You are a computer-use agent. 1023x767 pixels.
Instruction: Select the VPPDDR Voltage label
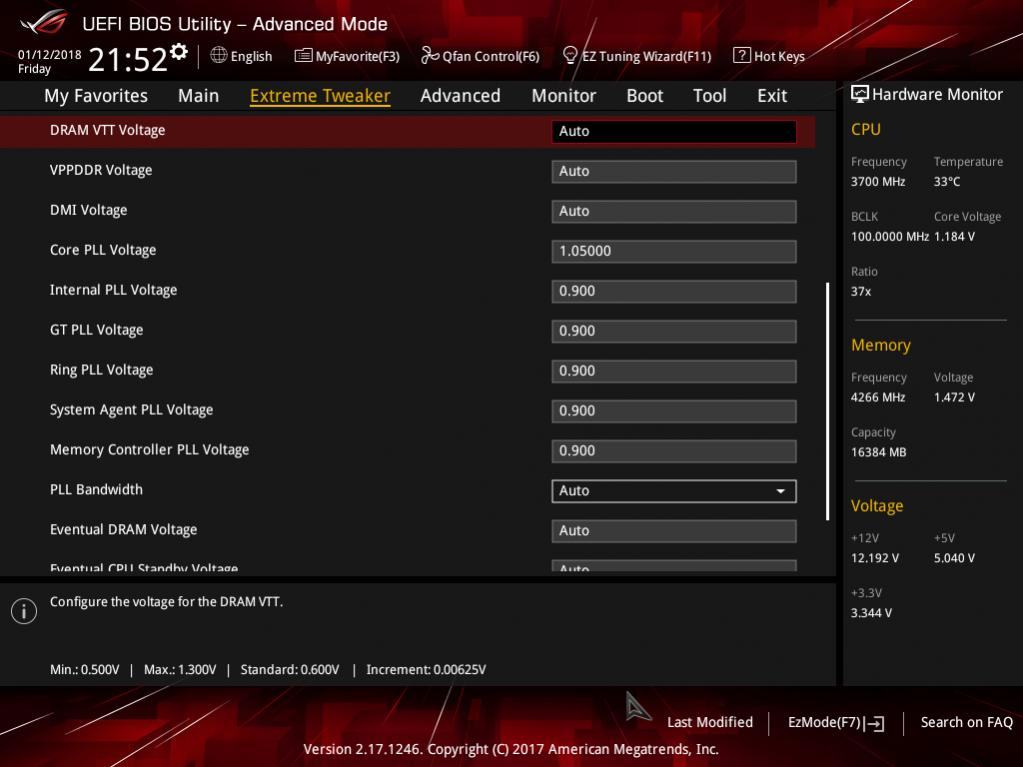pyautogui.click(x=101, y=170)
